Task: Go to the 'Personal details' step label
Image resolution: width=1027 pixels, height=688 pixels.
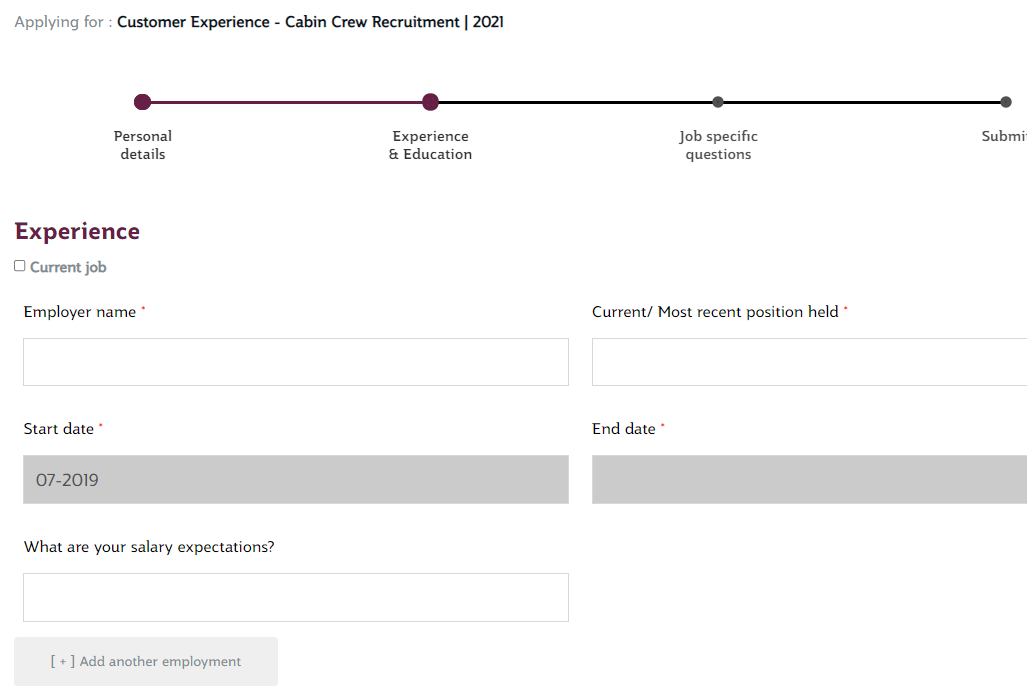Action: (142, 145)
